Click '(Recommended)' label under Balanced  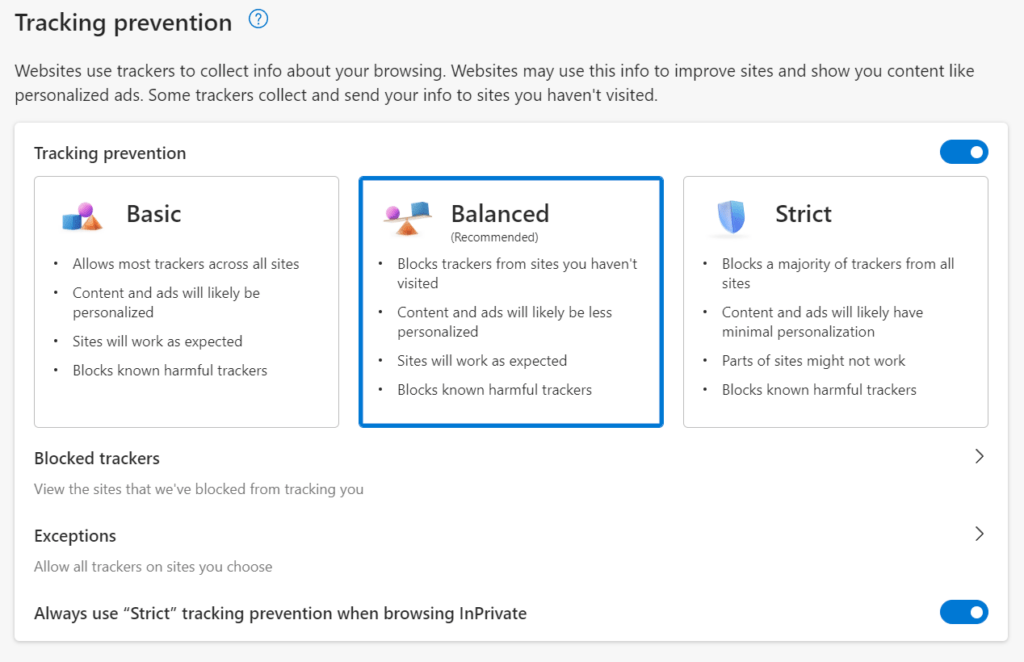[494, 237]
